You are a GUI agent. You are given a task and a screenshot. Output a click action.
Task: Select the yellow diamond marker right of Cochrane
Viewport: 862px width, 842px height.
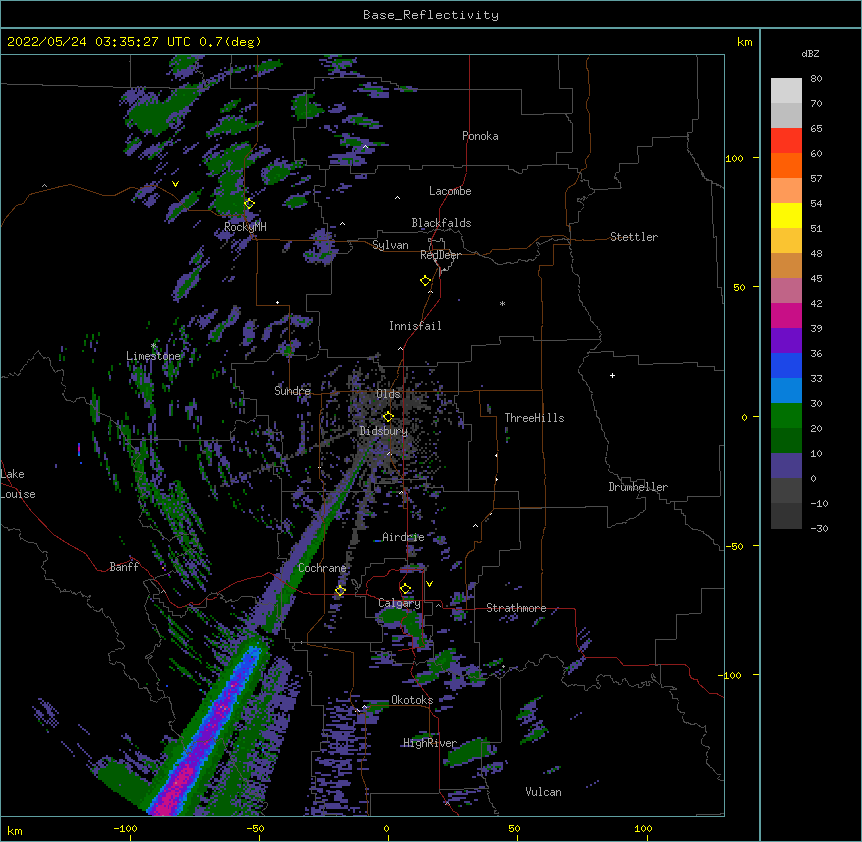pyautogui.click(x=340, y=590)
